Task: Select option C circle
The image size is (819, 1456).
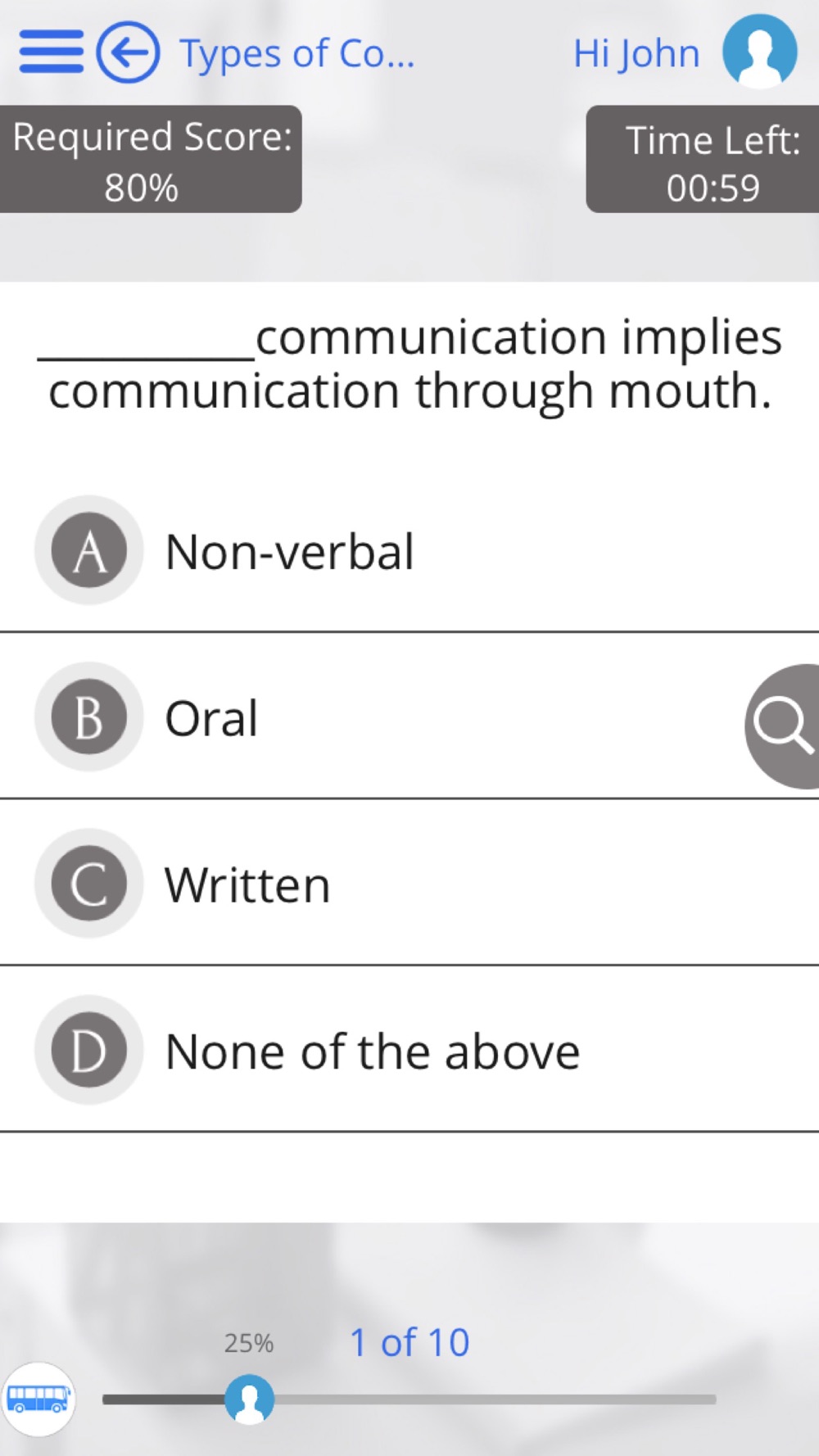Action: (x=89, y=884)
